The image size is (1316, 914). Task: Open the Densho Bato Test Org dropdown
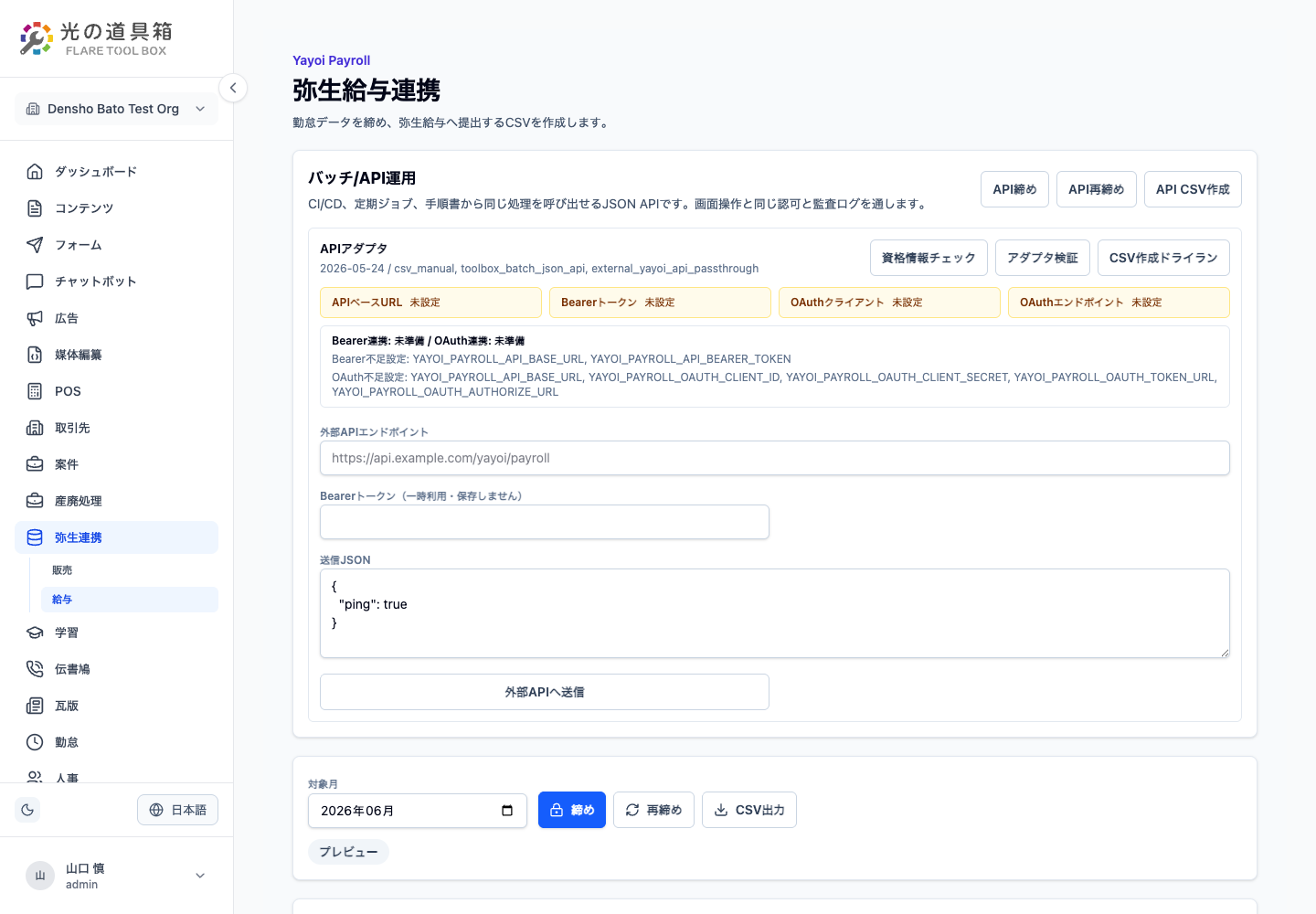(x=116, y=109)
